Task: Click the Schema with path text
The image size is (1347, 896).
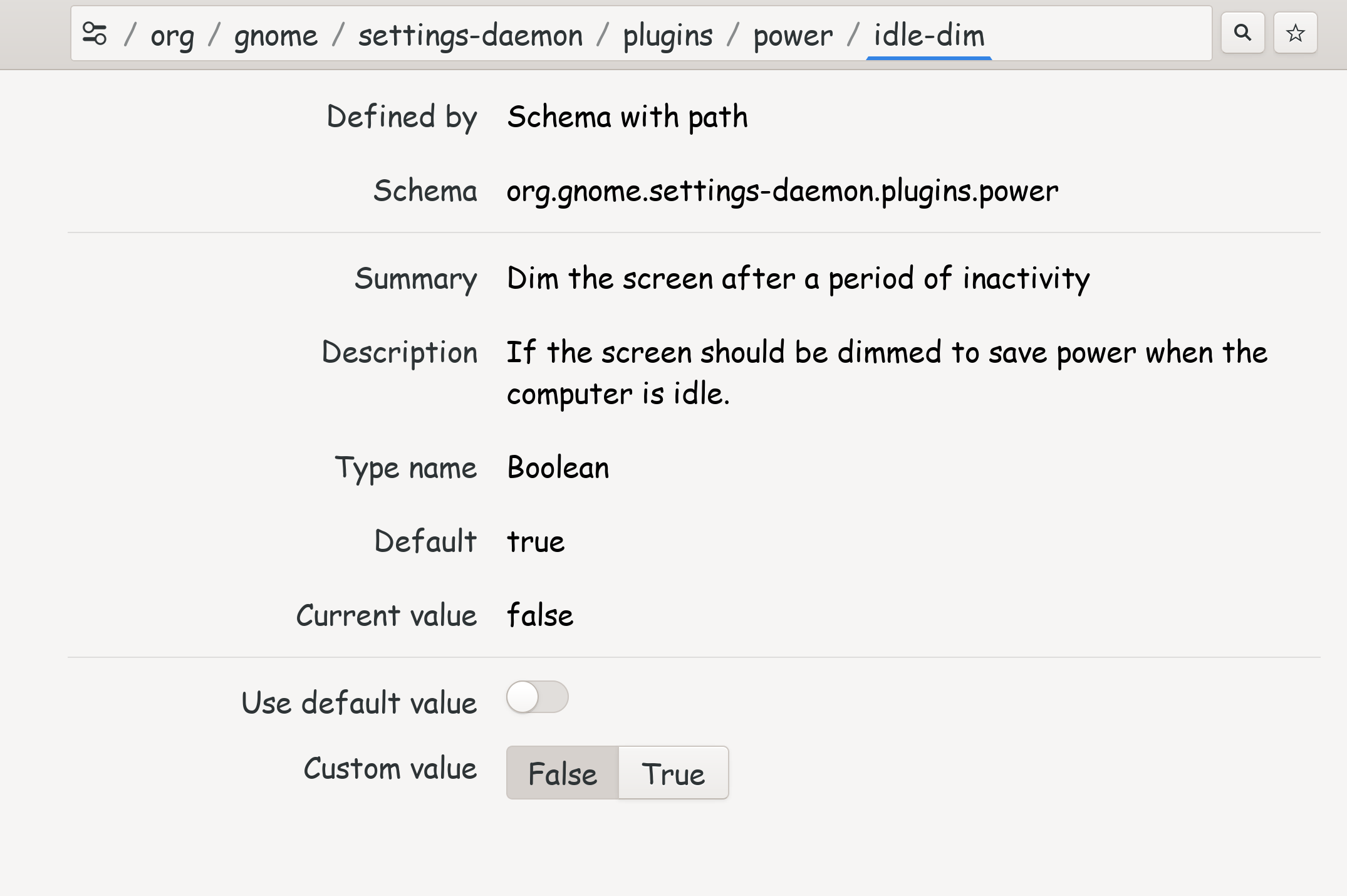Action: (627, 117)
